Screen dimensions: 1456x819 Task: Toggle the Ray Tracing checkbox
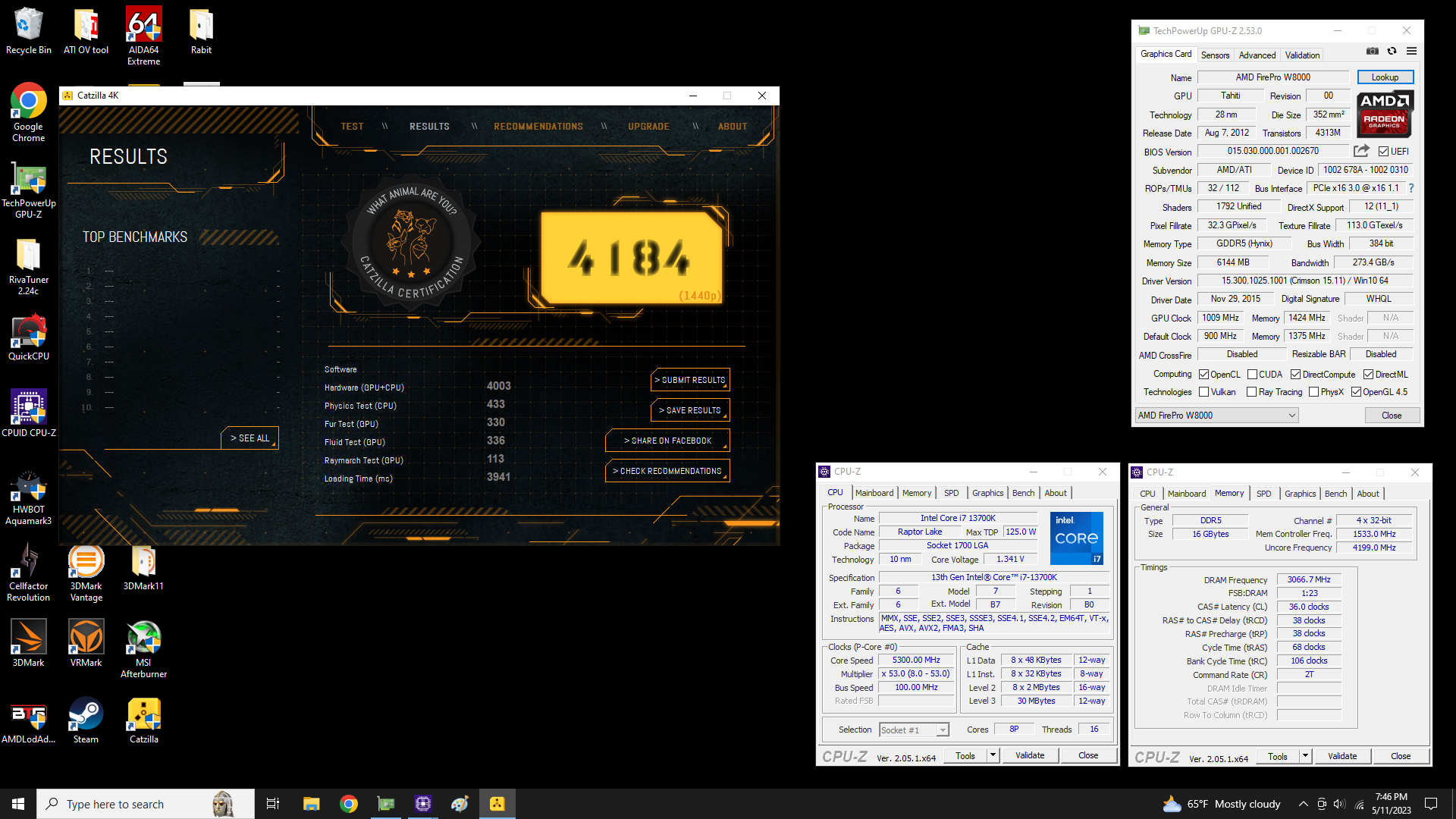pyautogui.click(x=1252, y=392)
